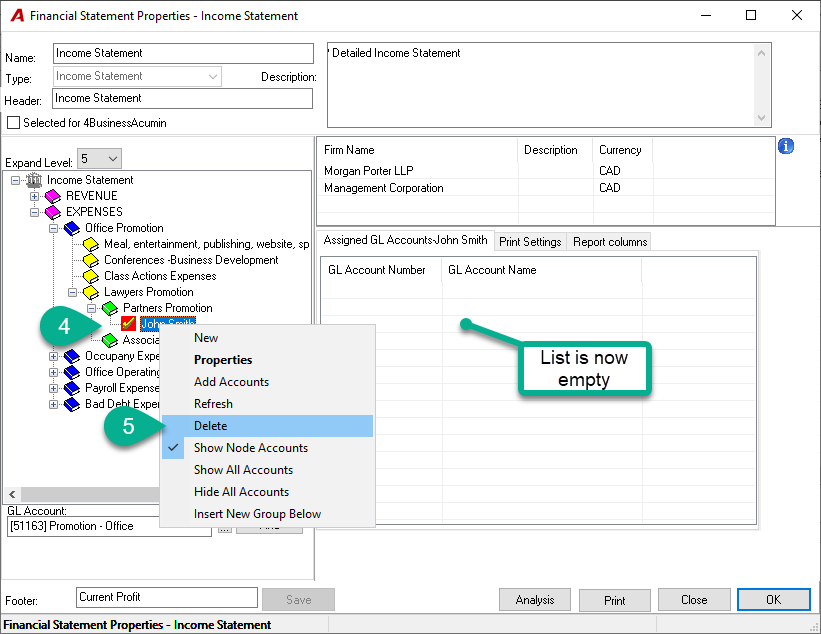Image resolution: width=821 pixels, height=634 pixels.
Task: Click the Header input field
Action: [183, 98]
